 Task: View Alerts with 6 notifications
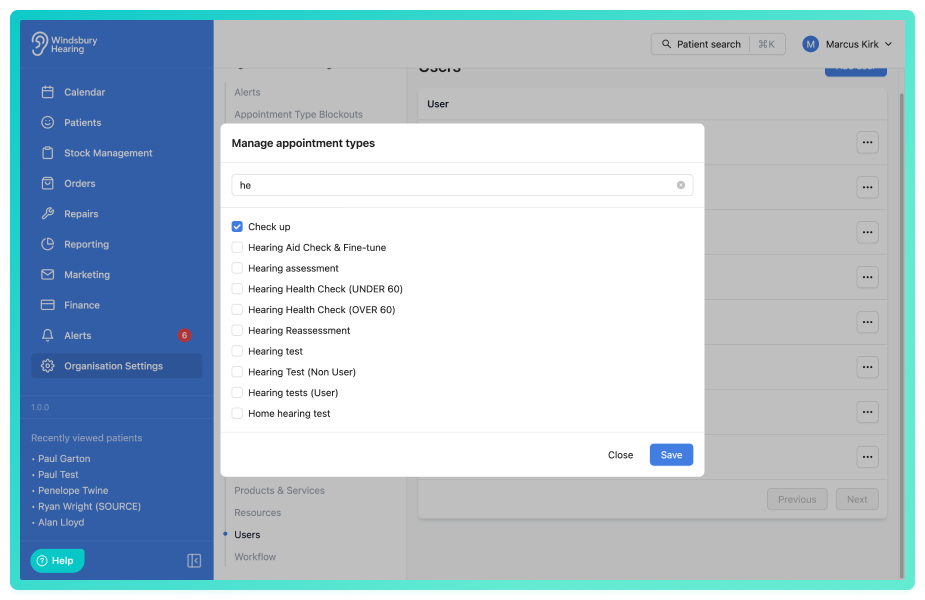116,336
